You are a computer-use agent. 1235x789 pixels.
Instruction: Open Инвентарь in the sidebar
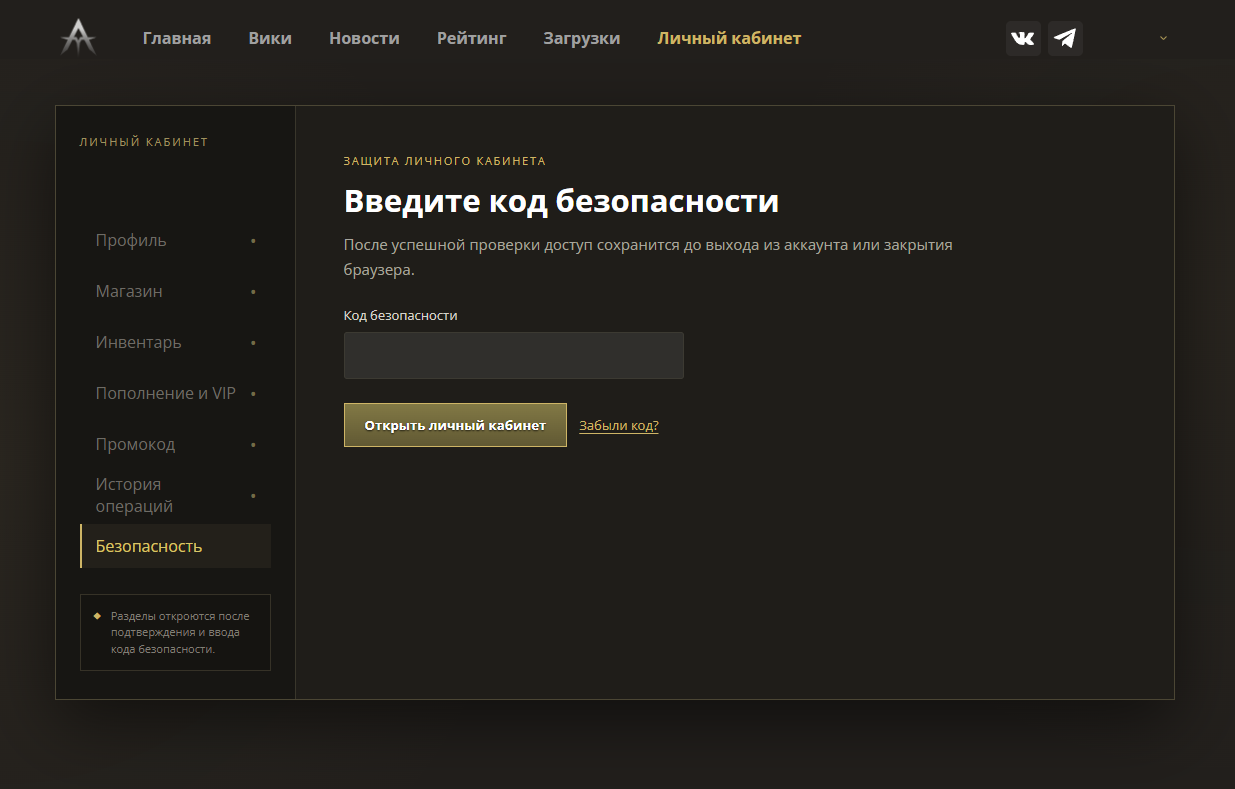pyautogui.click(x=175, y=342)
